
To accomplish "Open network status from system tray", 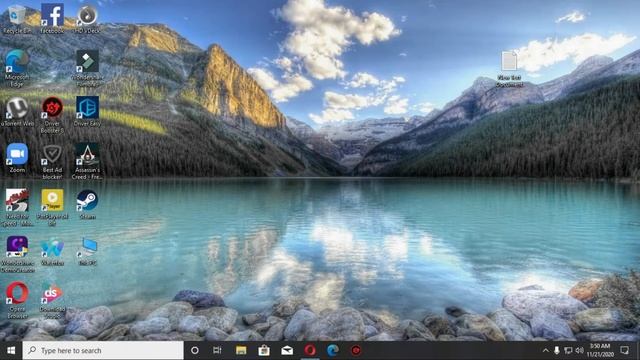I will (x=568, y=350).
